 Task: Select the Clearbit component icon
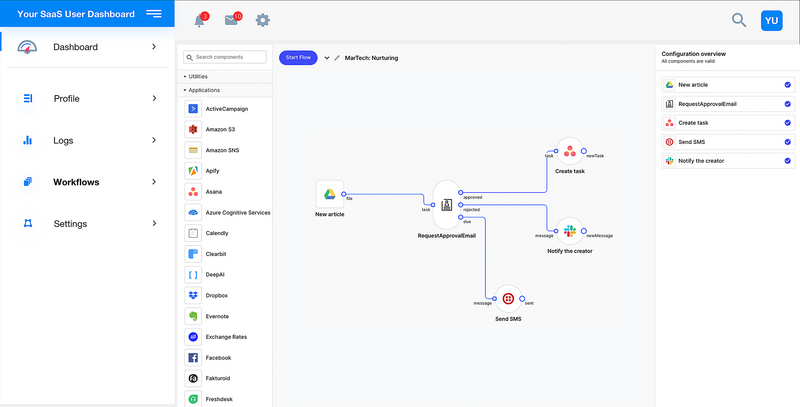tap(193, 254)
